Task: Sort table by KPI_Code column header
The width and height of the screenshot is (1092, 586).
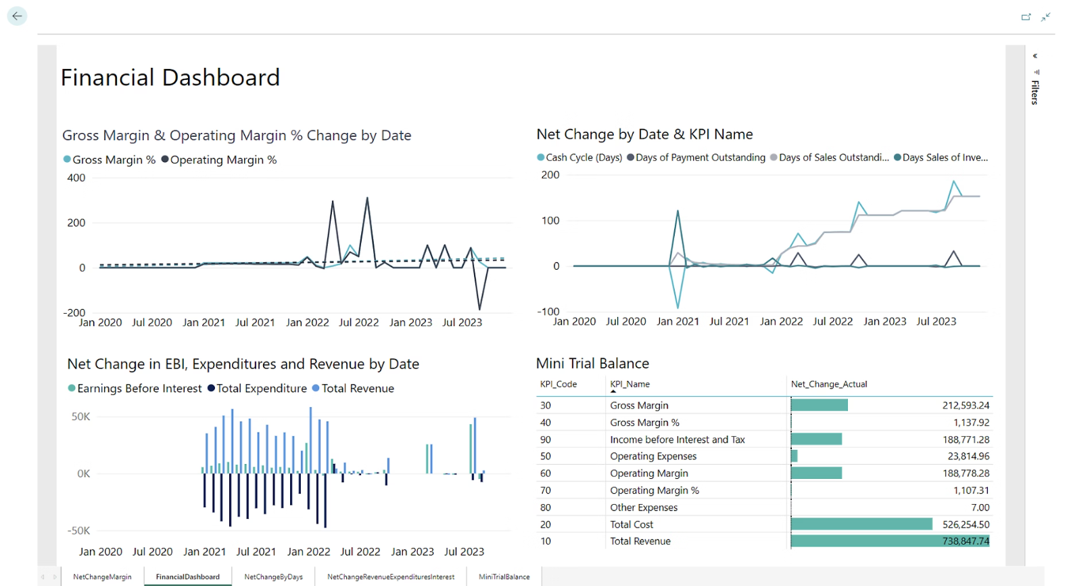Action: pos(558,384)
